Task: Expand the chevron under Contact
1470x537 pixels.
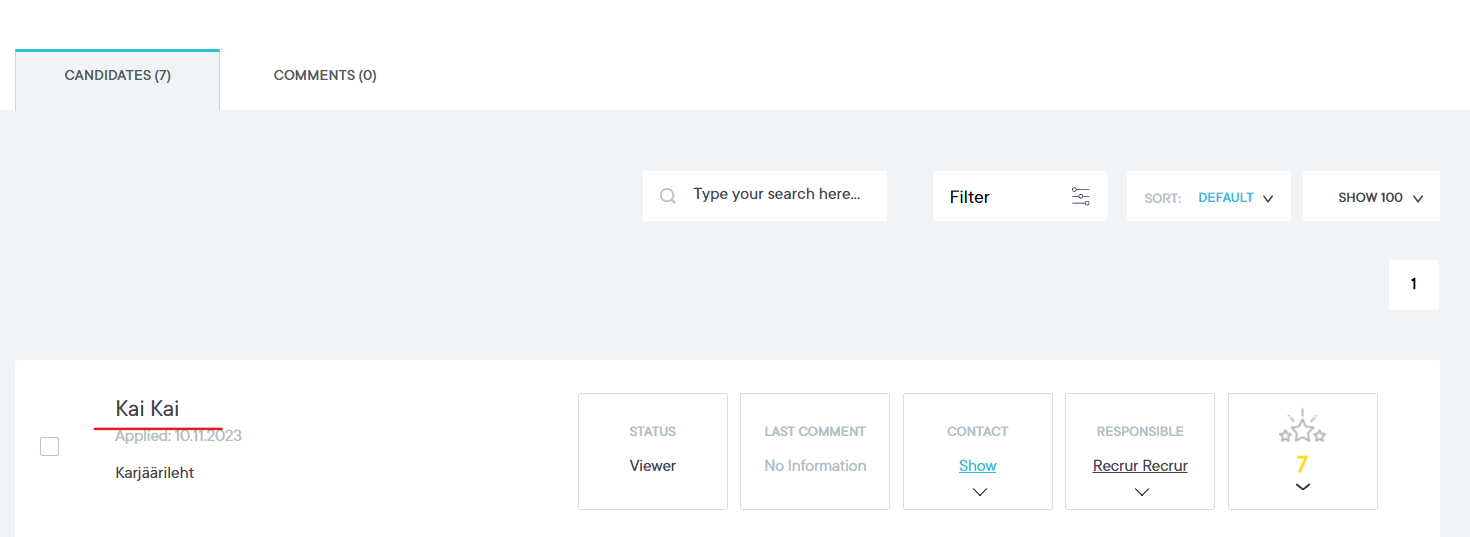Action: click(979, 491)
